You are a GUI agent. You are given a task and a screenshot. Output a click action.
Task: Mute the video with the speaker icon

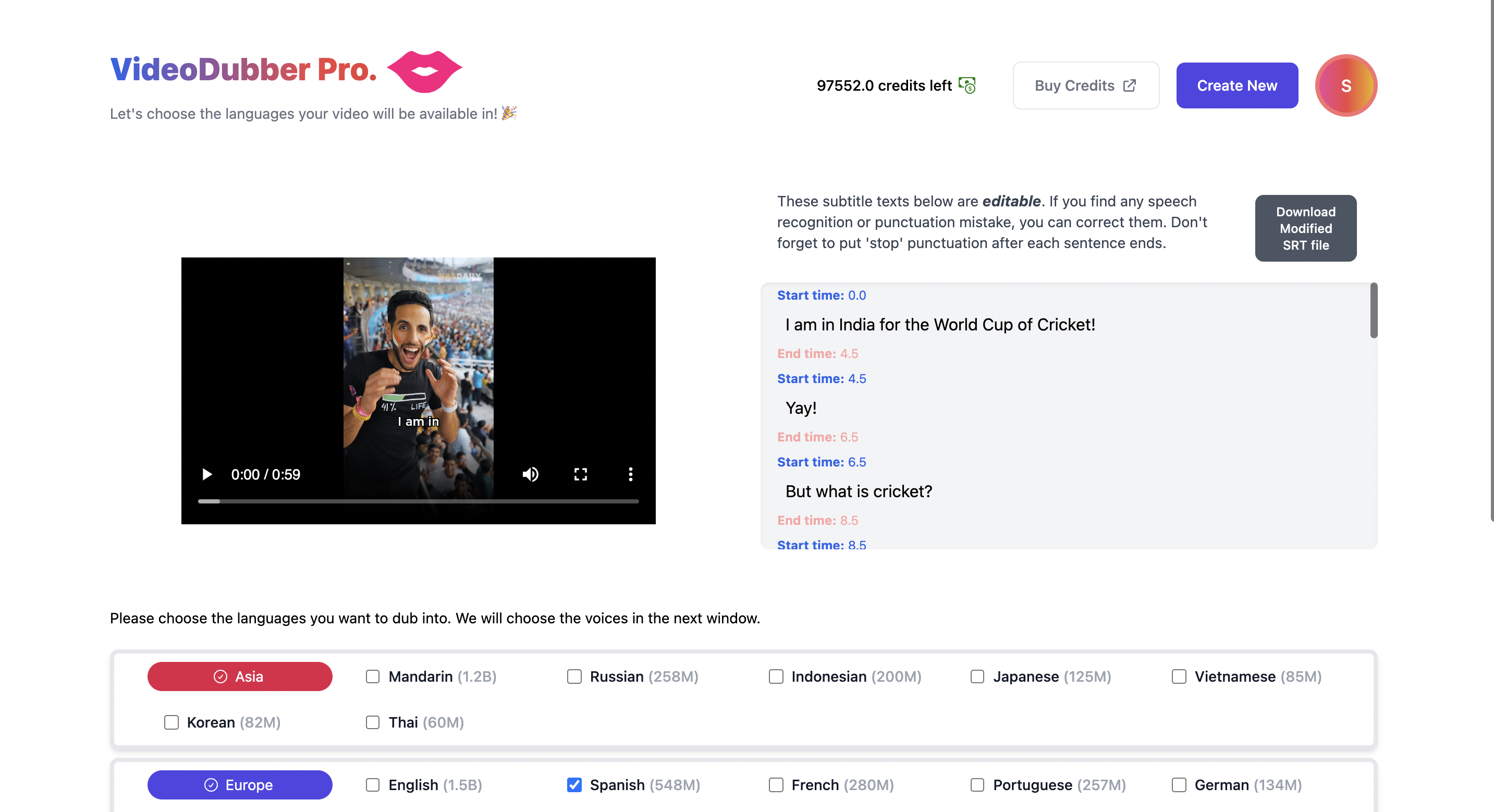(530, 474)
